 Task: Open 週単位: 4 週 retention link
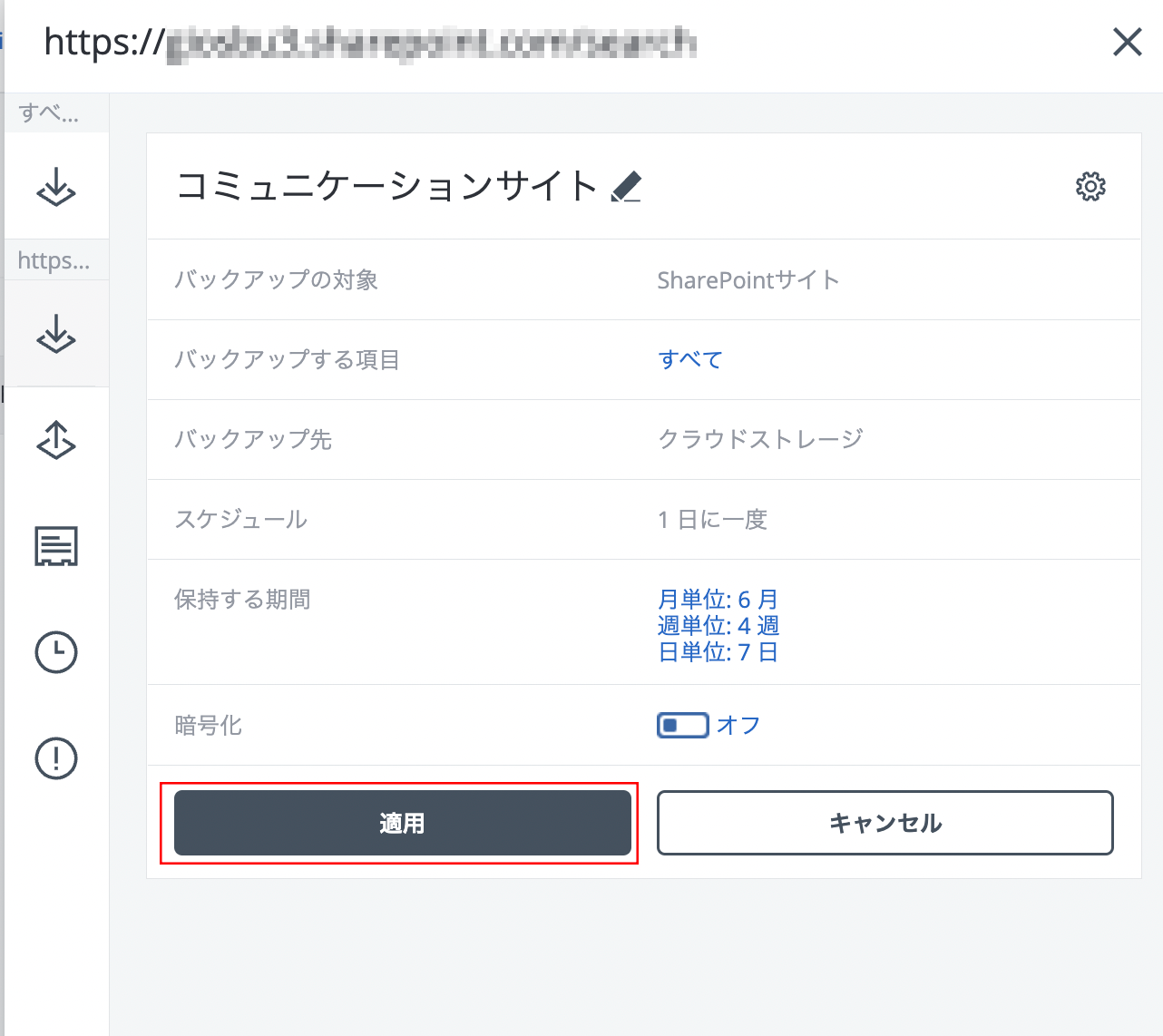click(x=718, y=626)
